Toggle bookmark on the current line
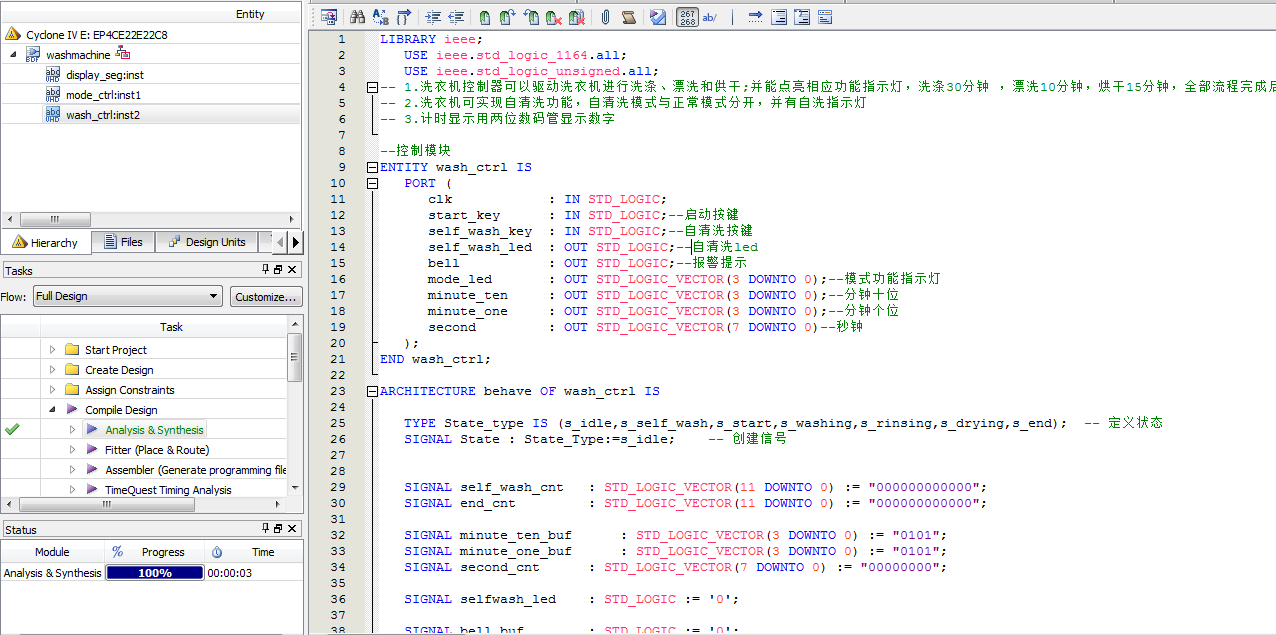This screenshot has height=635, width=1276. [x=485, y=17]
